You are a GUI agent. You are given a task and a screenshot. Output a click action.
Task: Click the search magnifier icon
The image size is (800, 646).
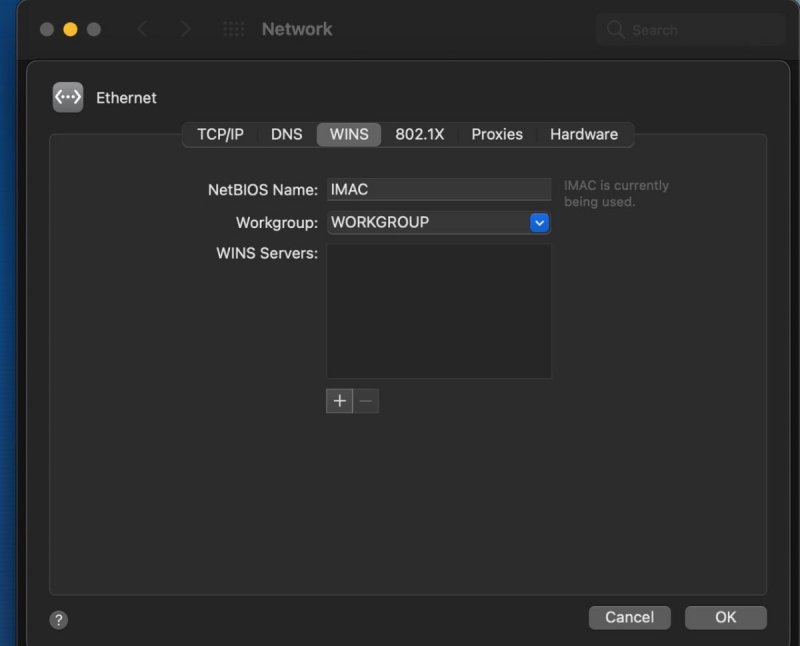pyautogui.click(x=616, y=30)
